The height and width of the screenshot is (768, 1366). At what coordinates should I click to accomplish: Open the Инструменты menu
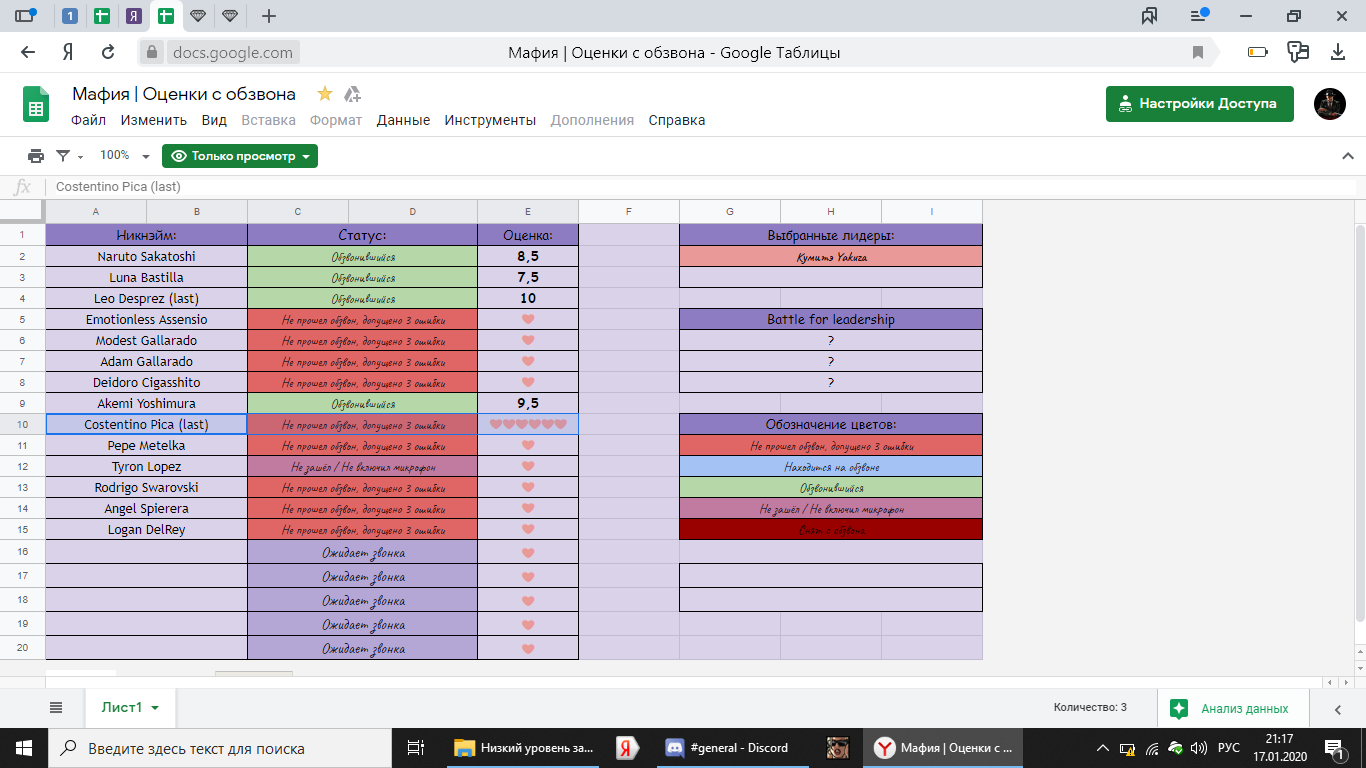point(490,120)
